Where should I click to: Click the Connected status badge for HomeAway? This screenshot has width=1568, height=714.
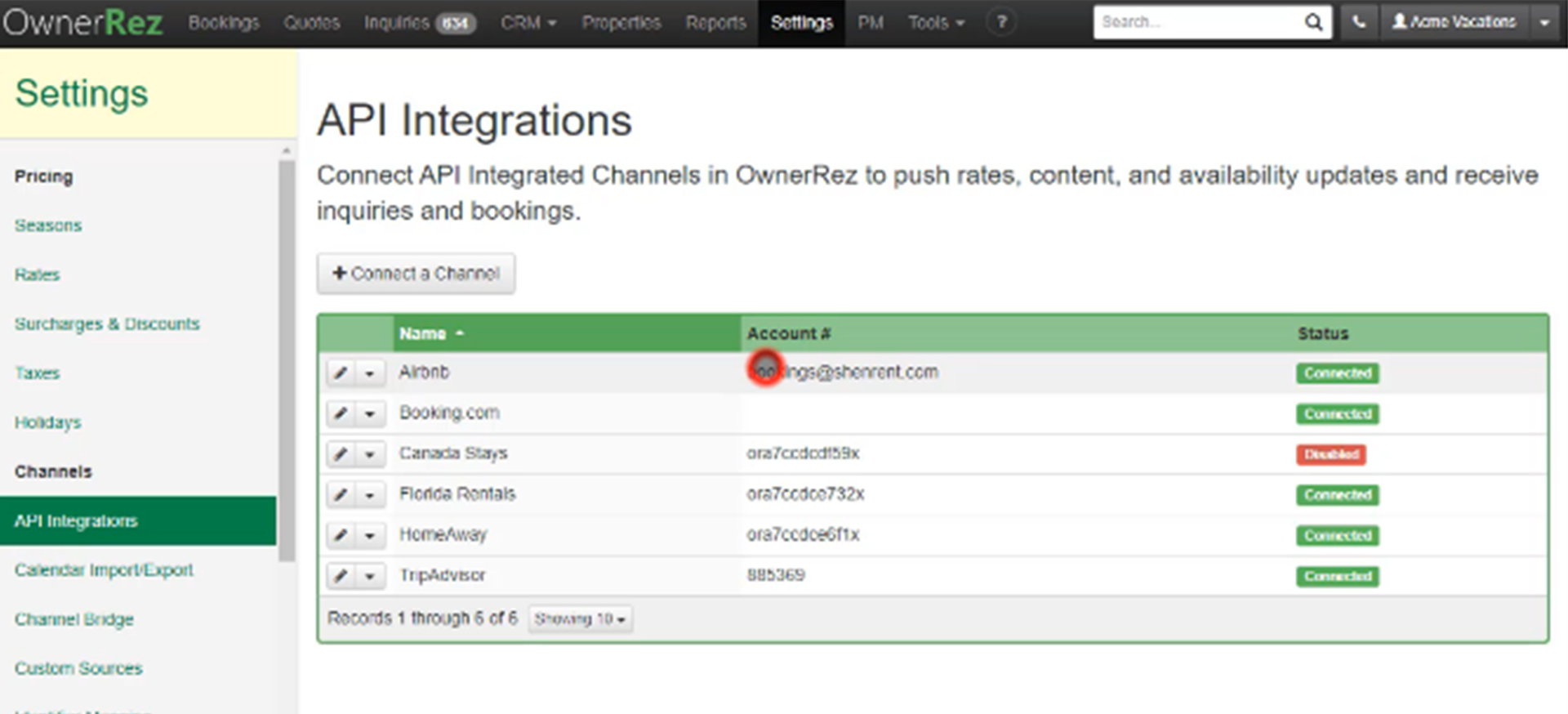point(1338,536)
